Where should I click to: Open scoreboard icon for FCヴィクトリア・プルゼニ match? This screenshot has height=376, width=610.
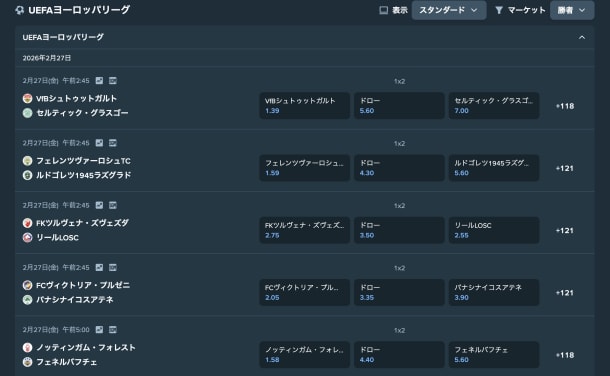[113, 267]
